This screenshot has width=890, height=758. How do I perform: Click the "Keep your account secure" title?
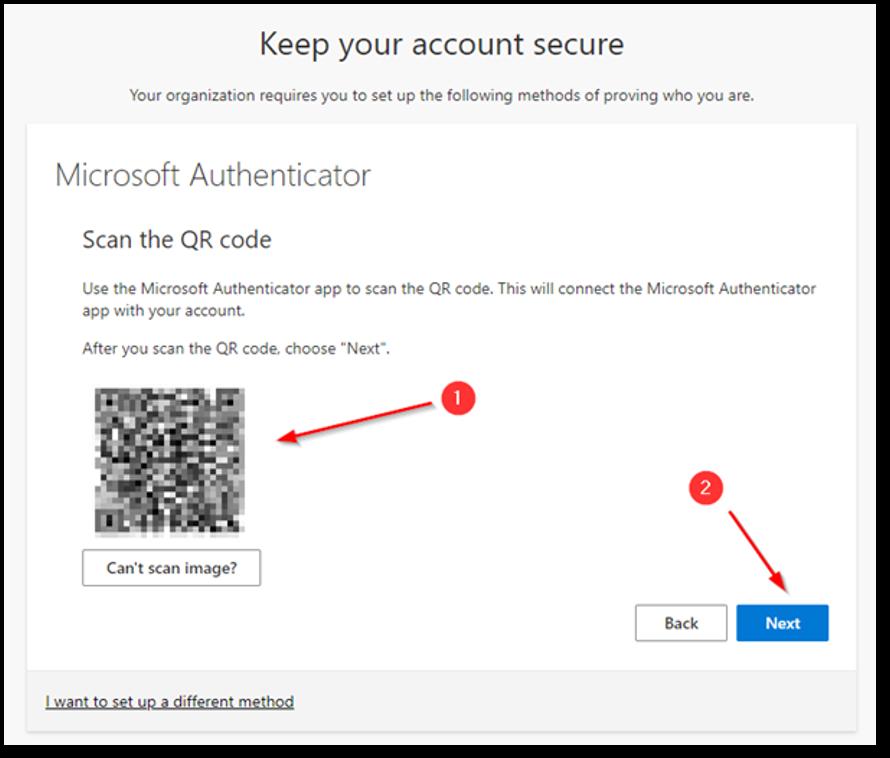tap(441, 44)
